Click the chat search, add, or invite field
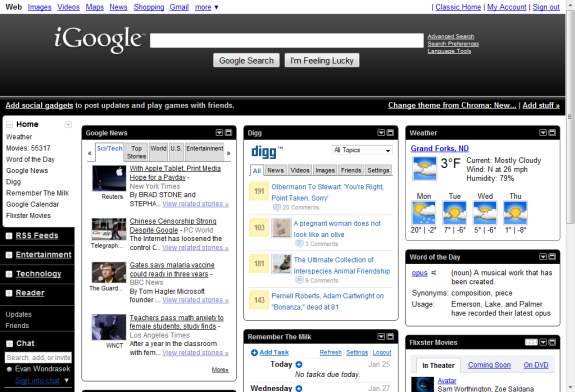Viewport: 575px width, 392px height. tap(38, 358)
